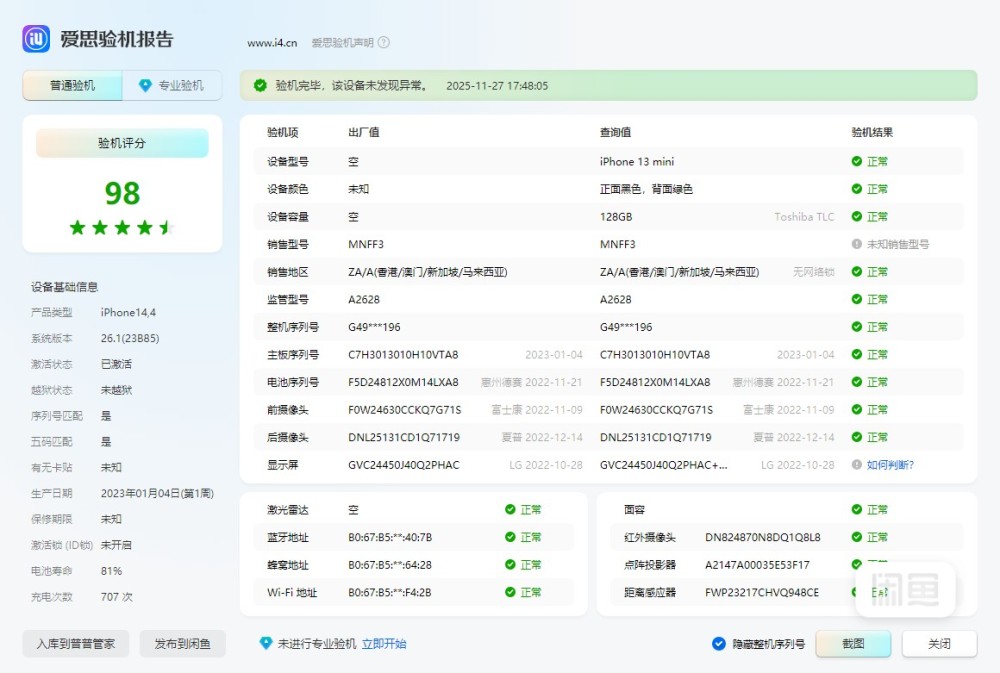Click gray info icon beside 未知销售型号
This screenshot has width=1000, height=673.
pos(857,244)
